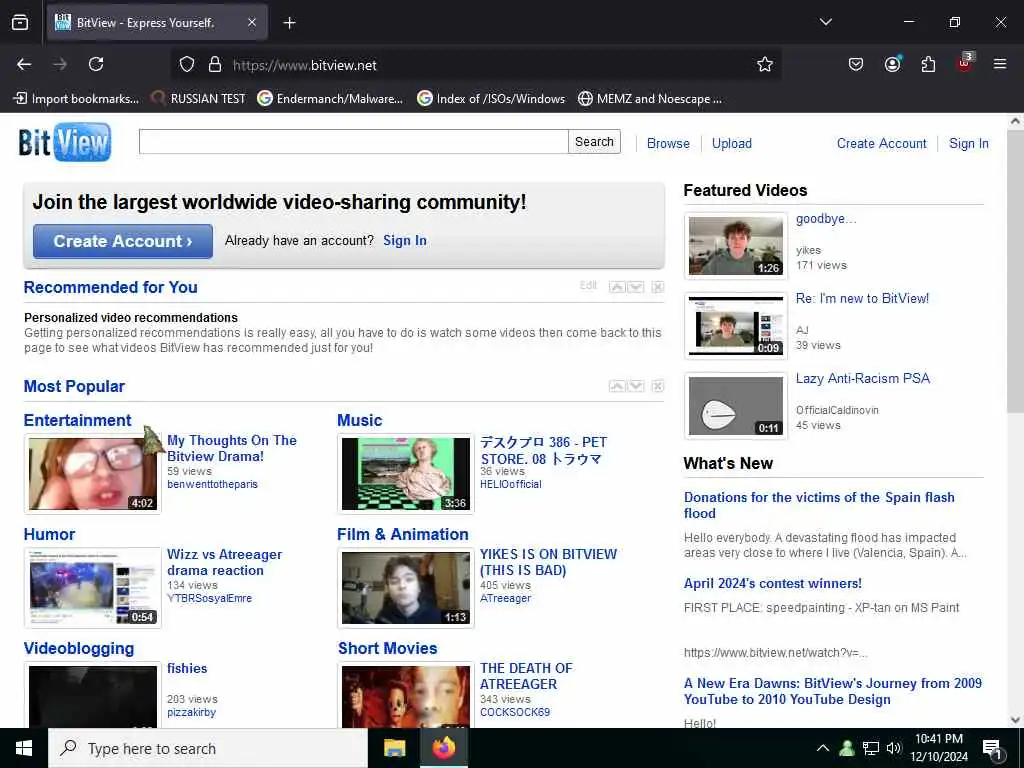Close the BitView tab
The image size is (1024, 768).
[x=252, y=23]
